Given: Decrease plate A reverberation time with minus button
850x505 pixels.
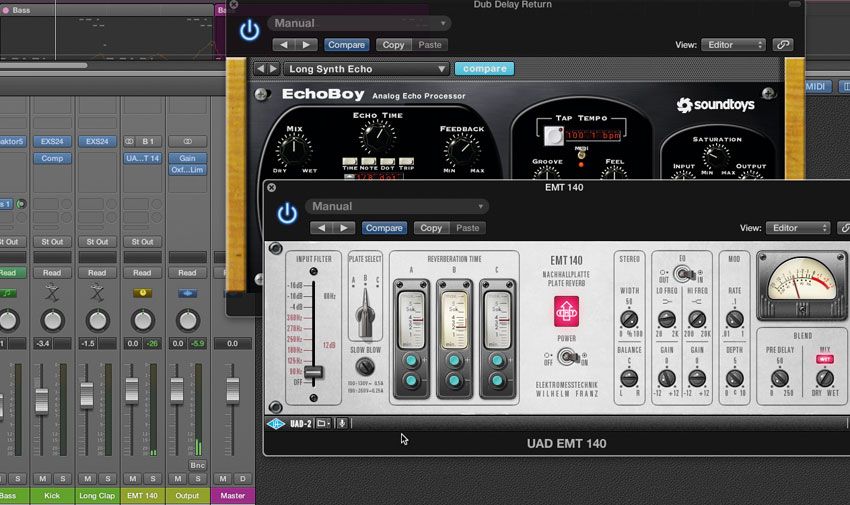Looking at the screenshot, I should 411,381.
